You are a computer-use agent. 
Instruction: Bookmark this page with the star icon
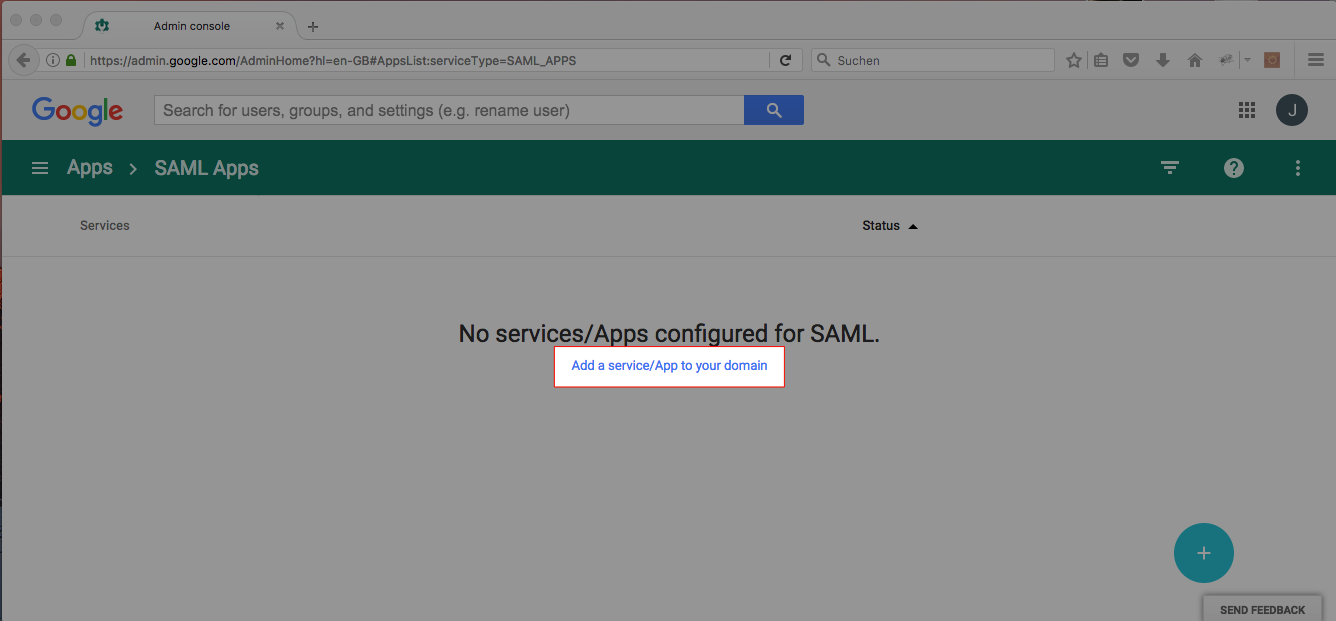[x=1074, y=60]
